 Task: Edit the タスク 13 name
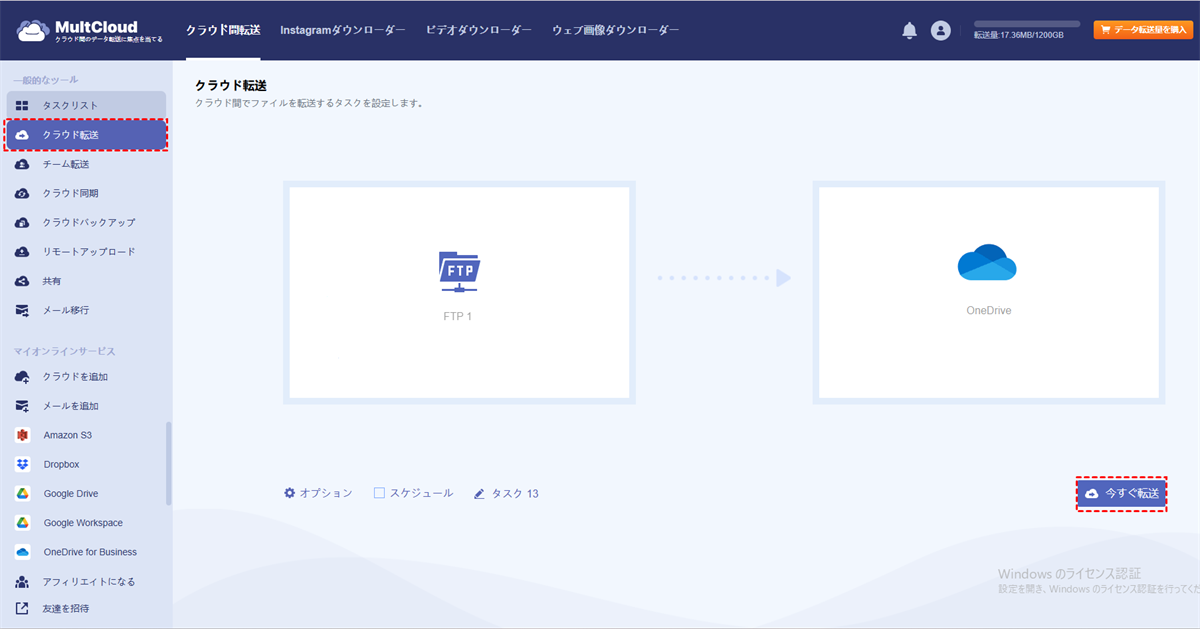[x=515, y=493]
